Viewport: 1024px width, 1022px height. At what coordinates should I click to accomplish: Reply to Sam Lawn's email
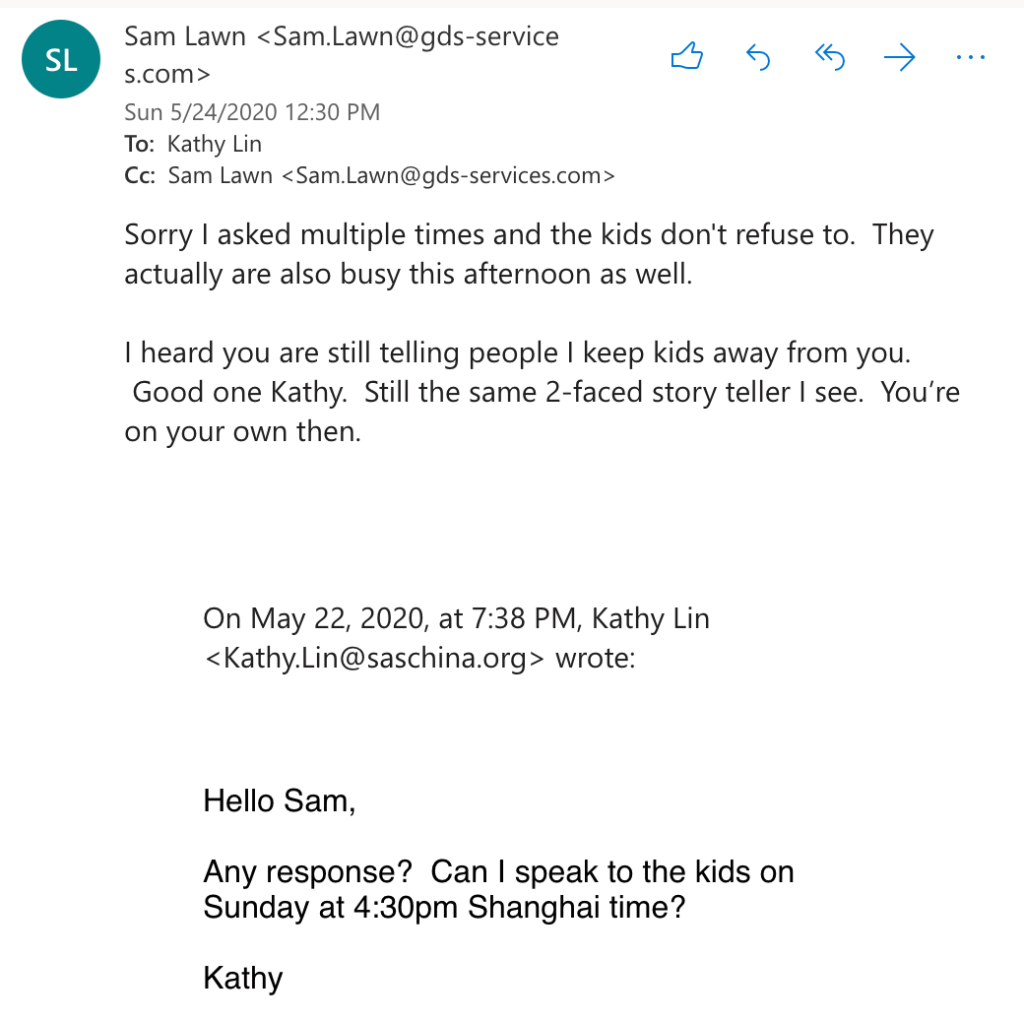coord(758,58)
